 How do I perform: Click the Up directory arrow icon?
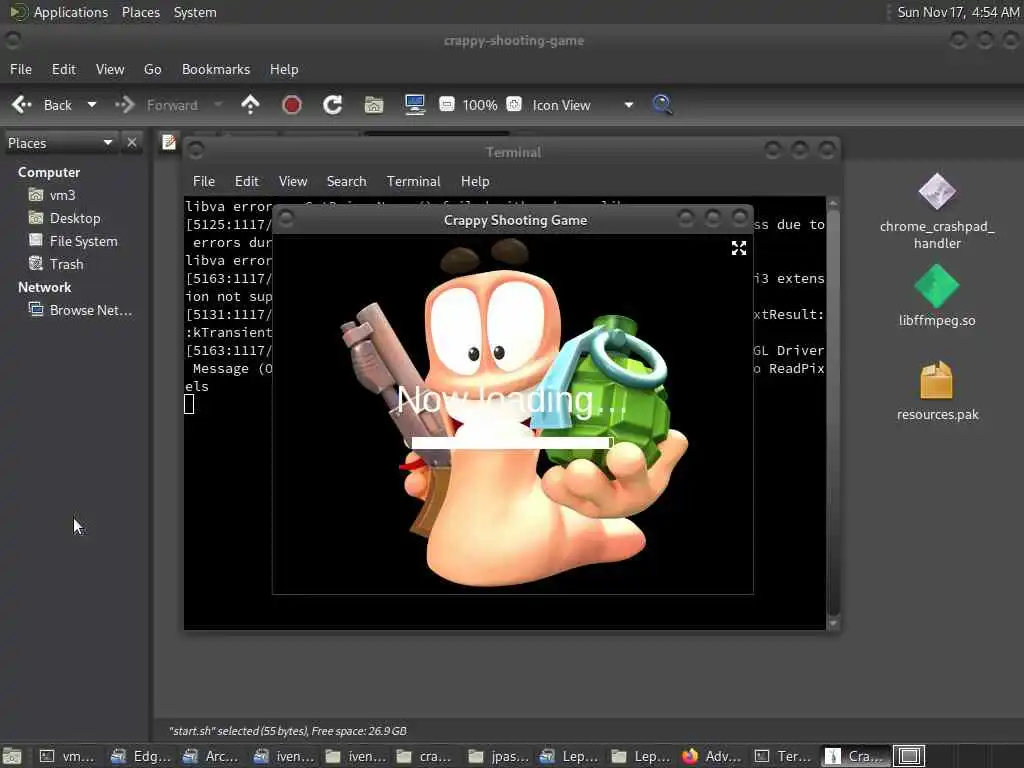250,104
